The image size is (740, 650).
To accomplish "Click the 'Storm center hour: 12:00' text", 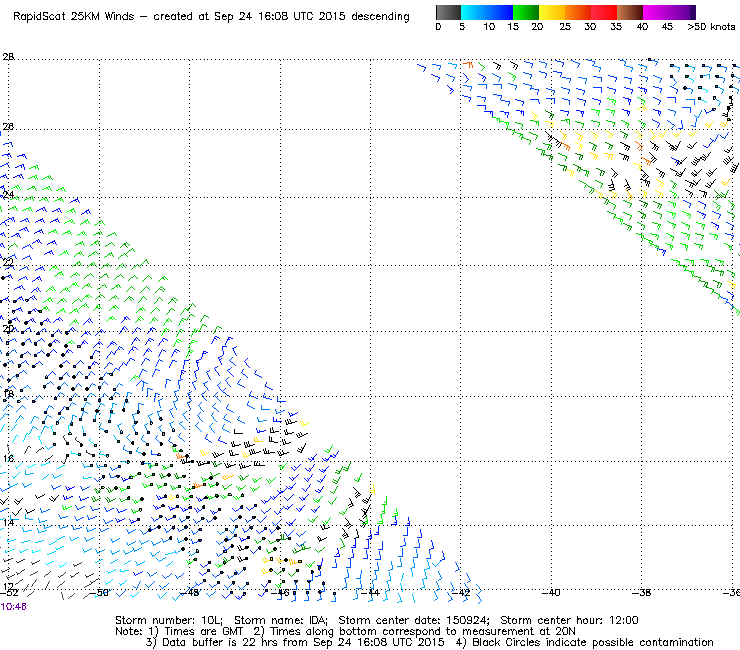I will (x=569, y=620).
